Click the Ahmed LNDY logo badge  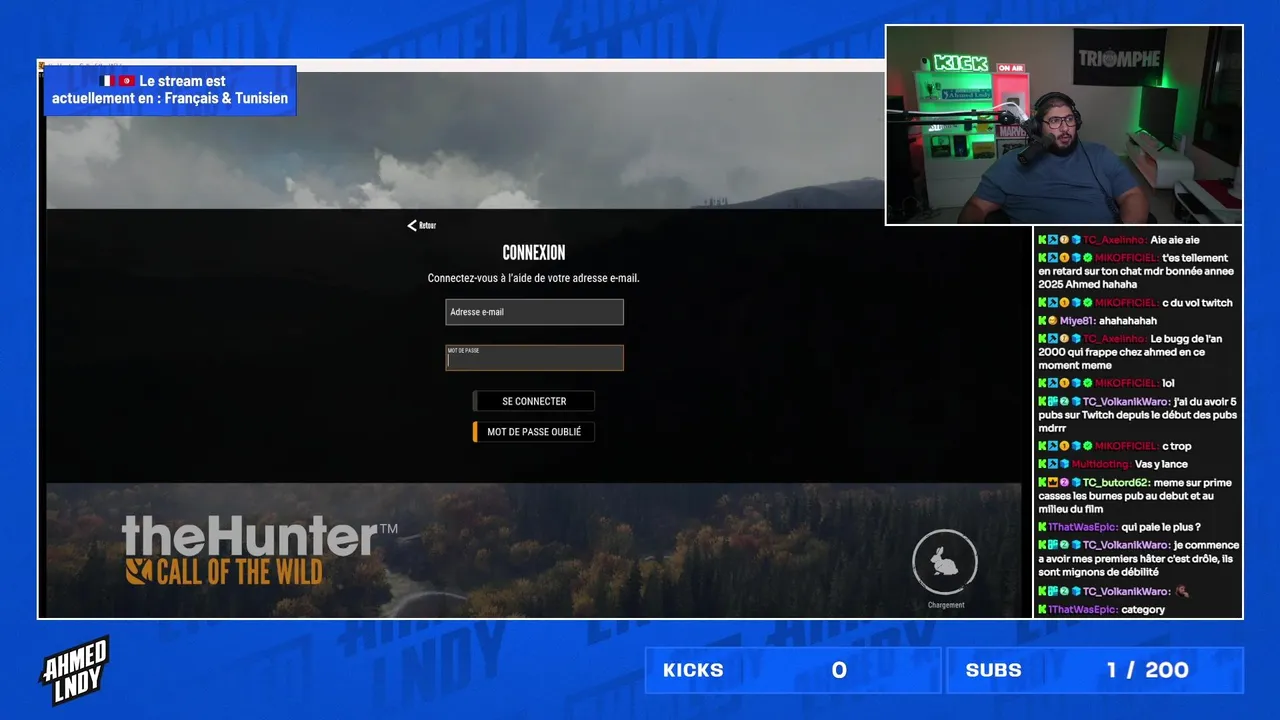coord(74,671)
